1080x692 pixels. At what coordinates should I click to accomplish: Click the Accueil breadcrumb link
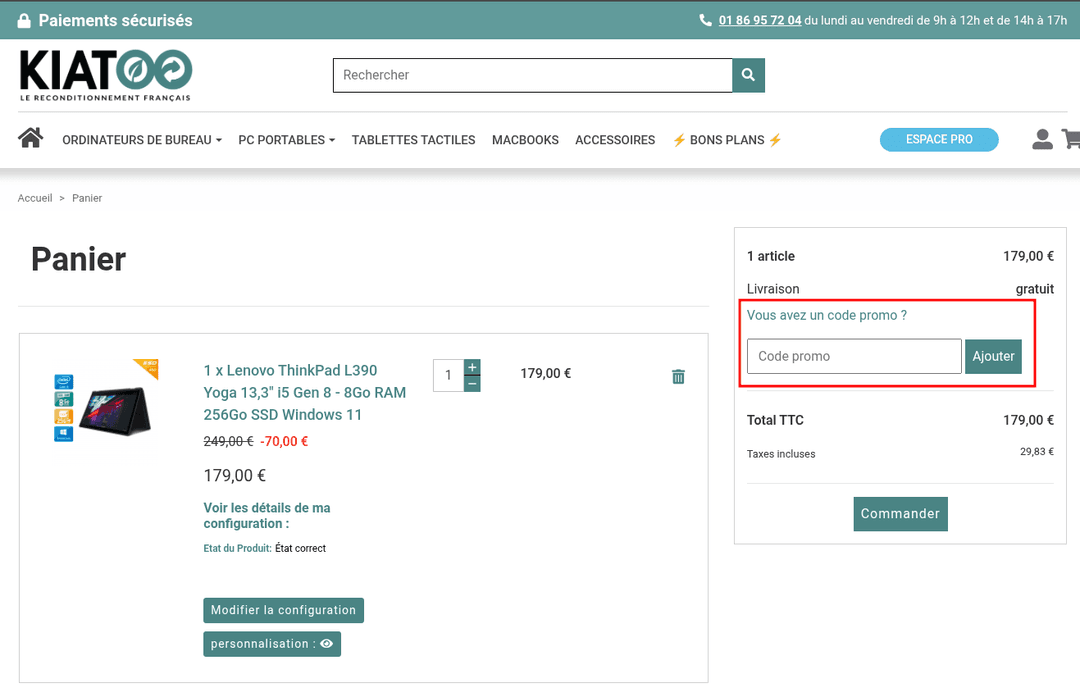pyautogui.click(x=35, y=198)
